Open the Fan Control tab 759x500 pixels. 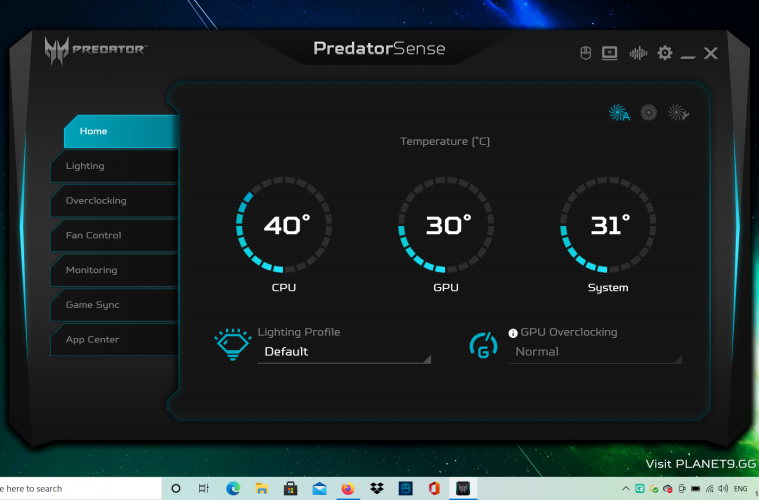[115, 235]
